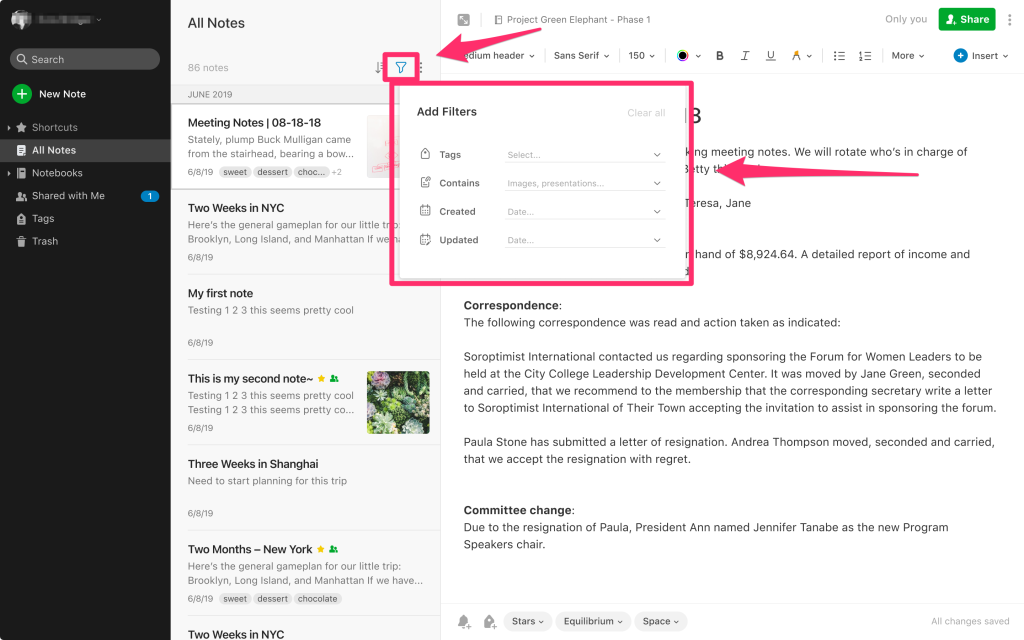
Task: Insert a bulleted list
Action: coord(839,56)
